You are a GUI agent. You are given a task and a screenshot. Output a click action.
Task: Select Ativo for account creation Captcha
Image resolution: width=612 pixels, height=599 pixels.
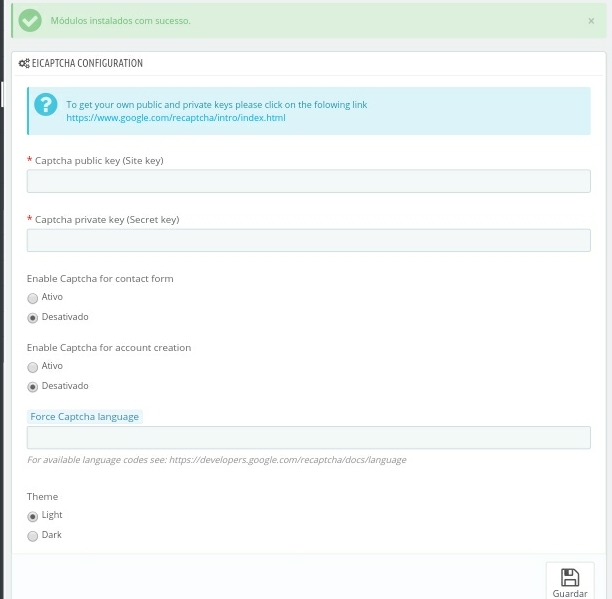tap(33, 367)
